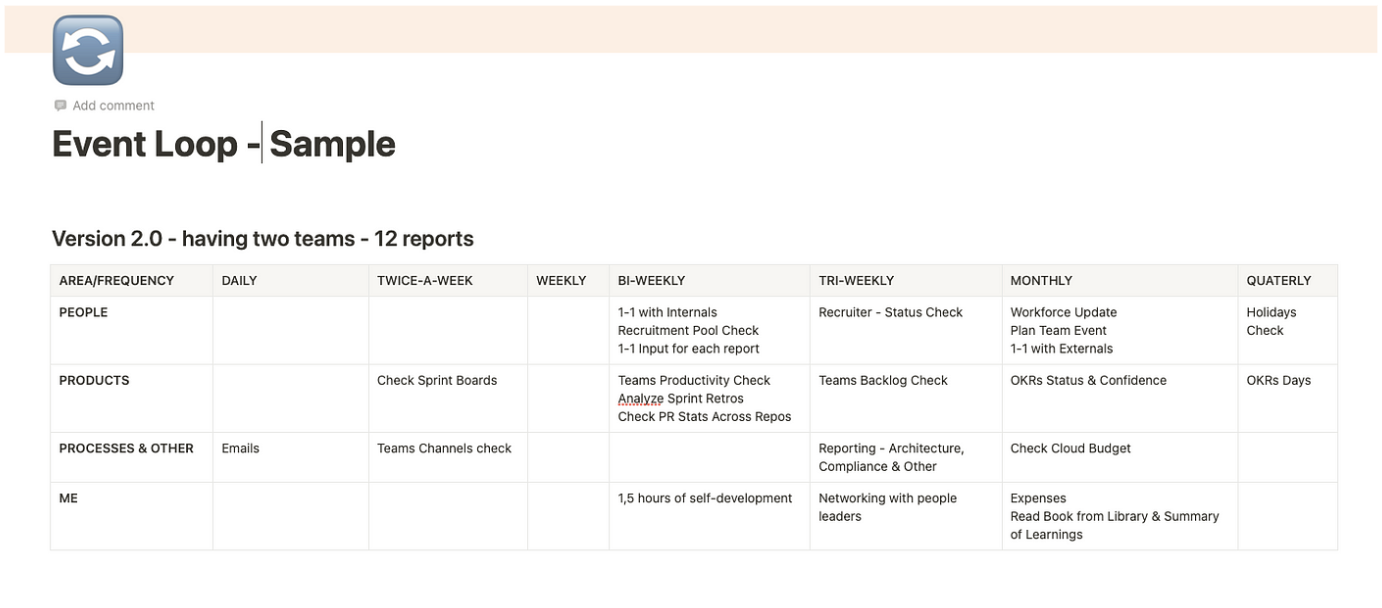Select the BI-WEEKLY column header
The image size is (1382, 608).
coord(652,281)
